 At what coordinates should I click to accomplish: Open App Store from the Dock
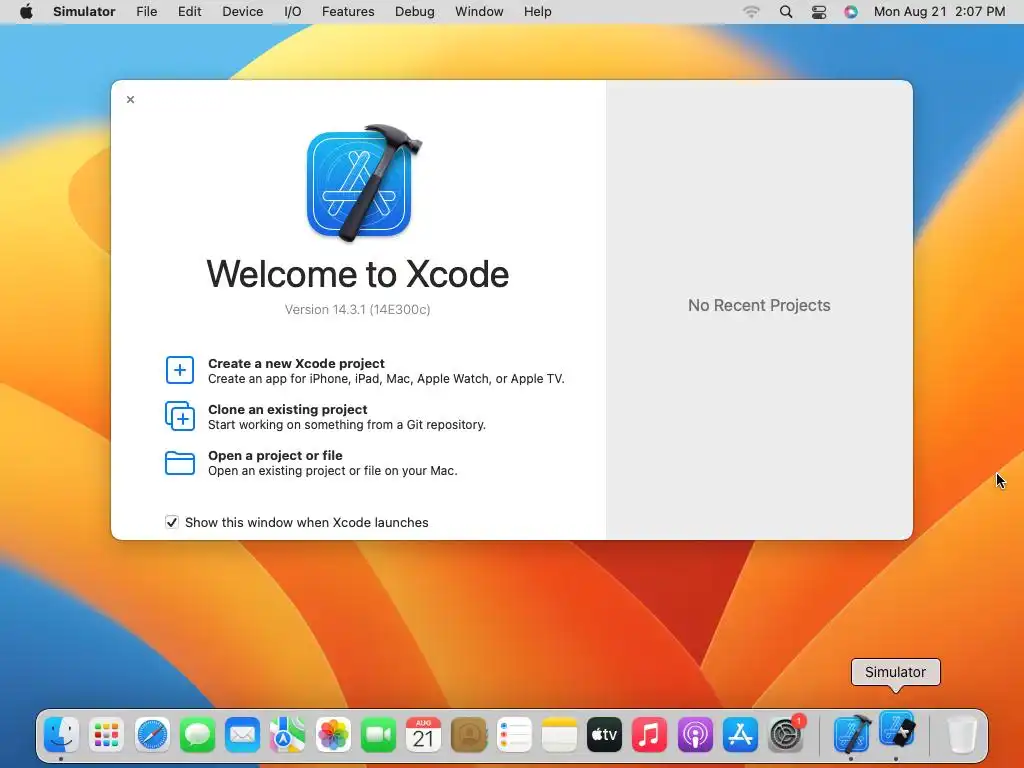740,735
